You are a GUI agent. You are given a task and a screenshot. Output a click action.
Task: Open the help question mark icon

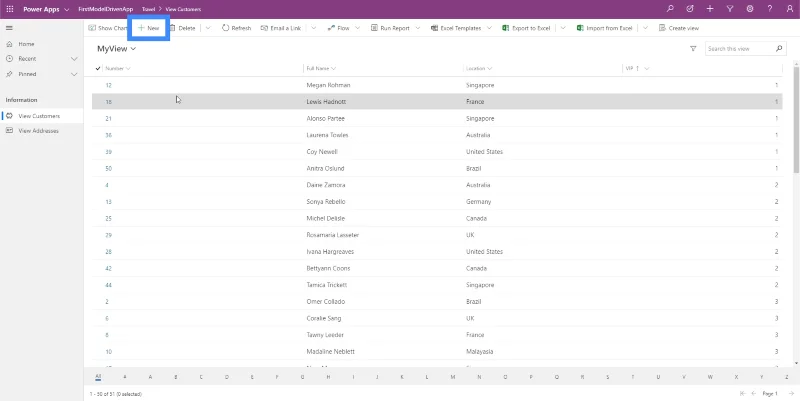pos(770,9)
